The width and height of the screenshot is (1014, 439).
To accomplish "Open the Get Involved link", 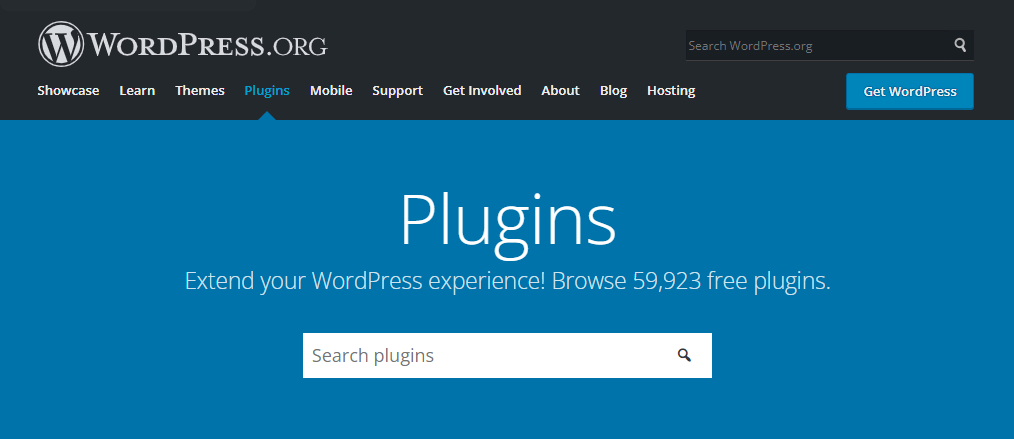I will [482, 90].
